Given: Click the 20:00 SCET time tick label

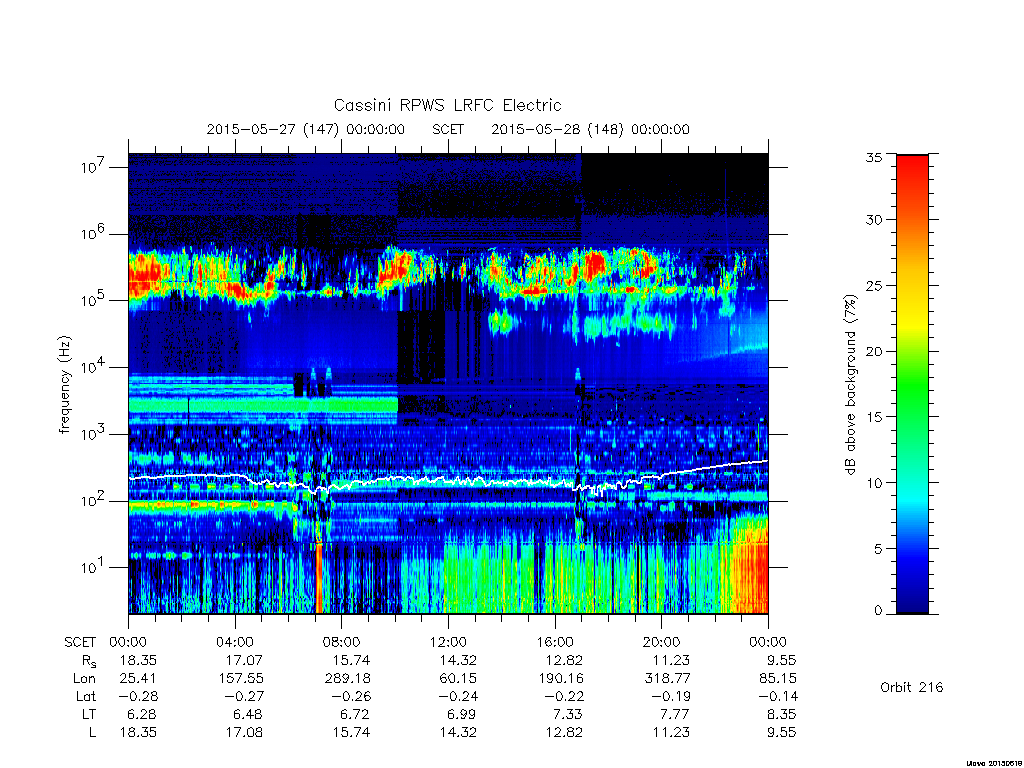Looking at the screenshot, I should [661, 642].
